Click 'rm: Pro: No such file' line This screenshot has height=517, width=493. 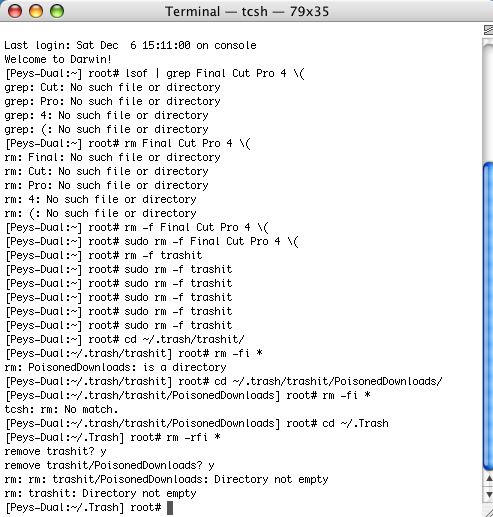click(106, 185)
